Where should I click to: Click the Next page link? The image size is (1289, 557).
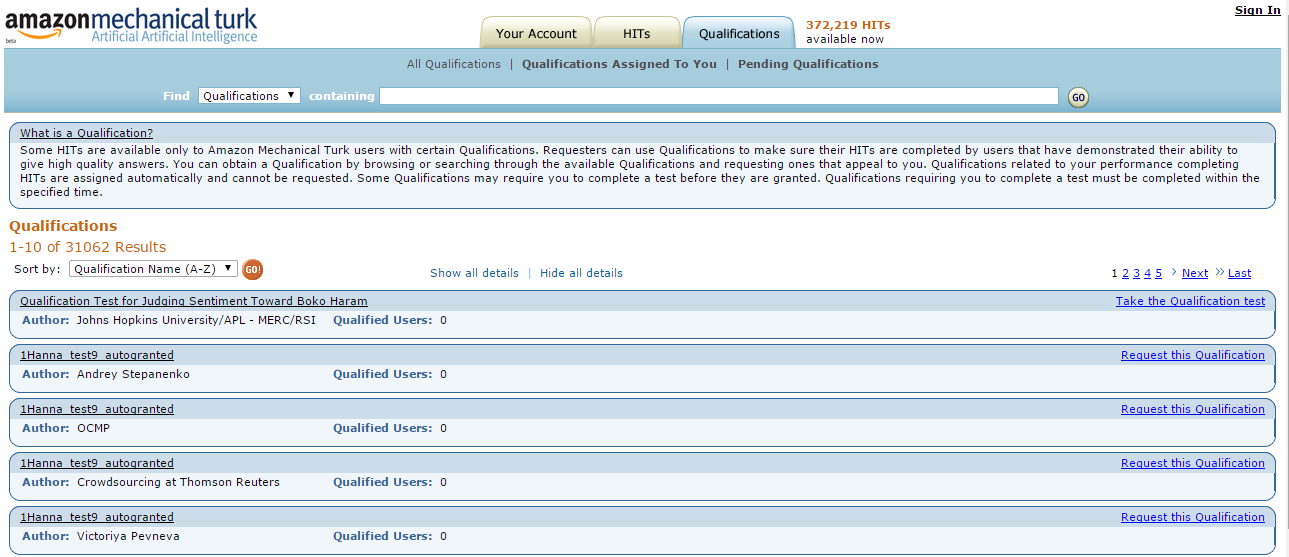(x=1195, y=273)
